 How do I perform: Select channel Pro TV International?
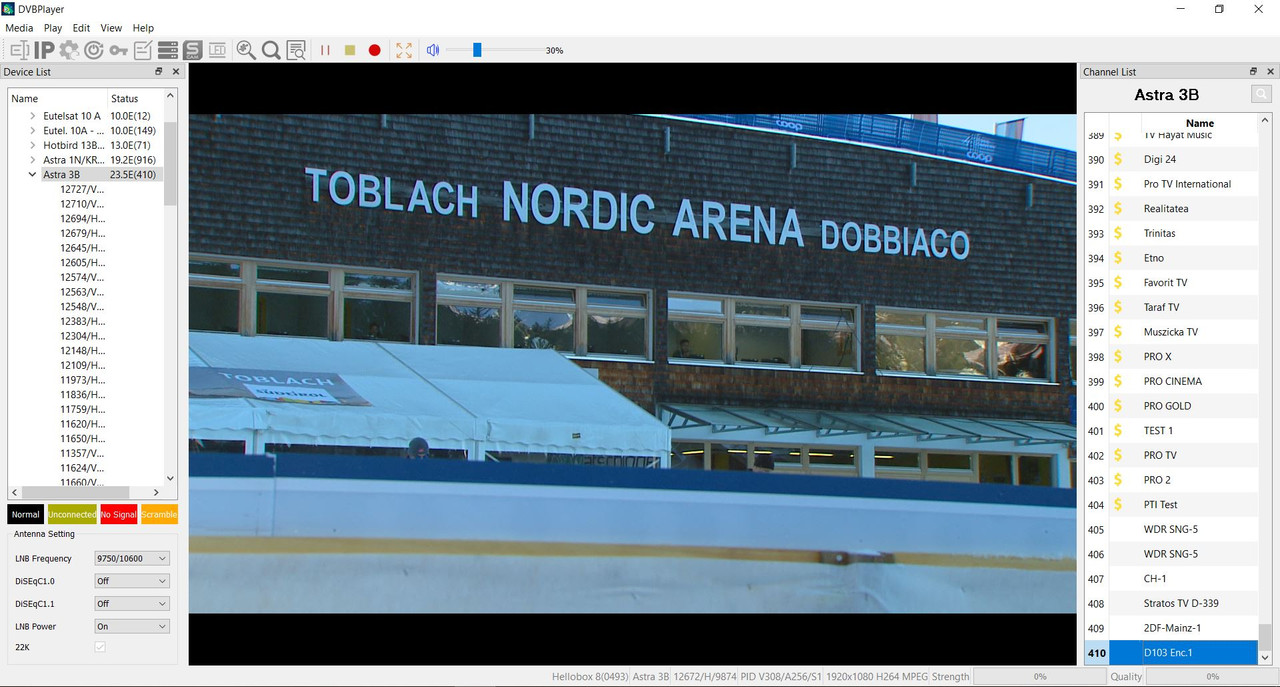[x=1188, y=184]
